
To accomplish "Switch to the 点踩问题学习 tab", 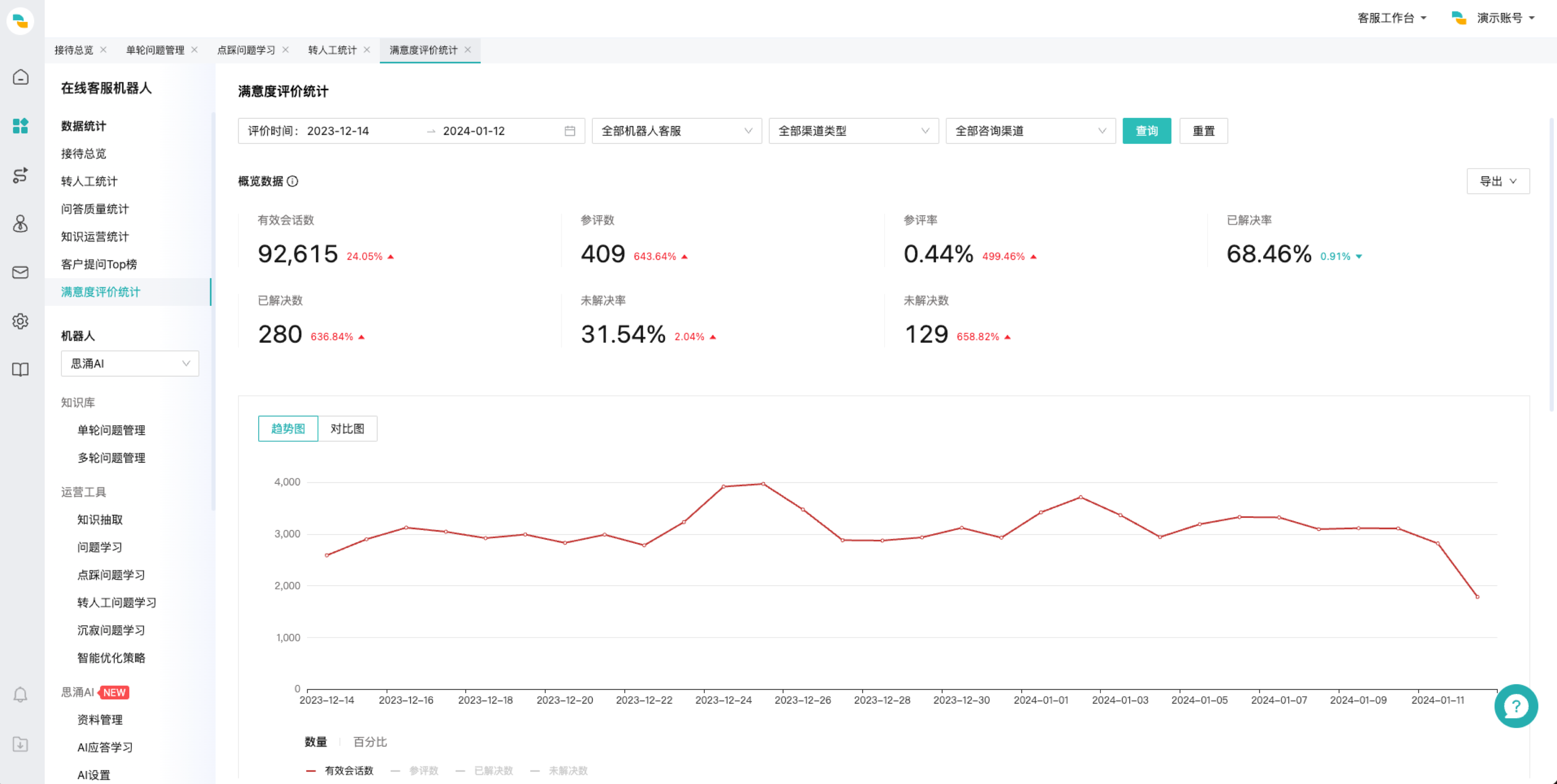I will pos(246,49).
